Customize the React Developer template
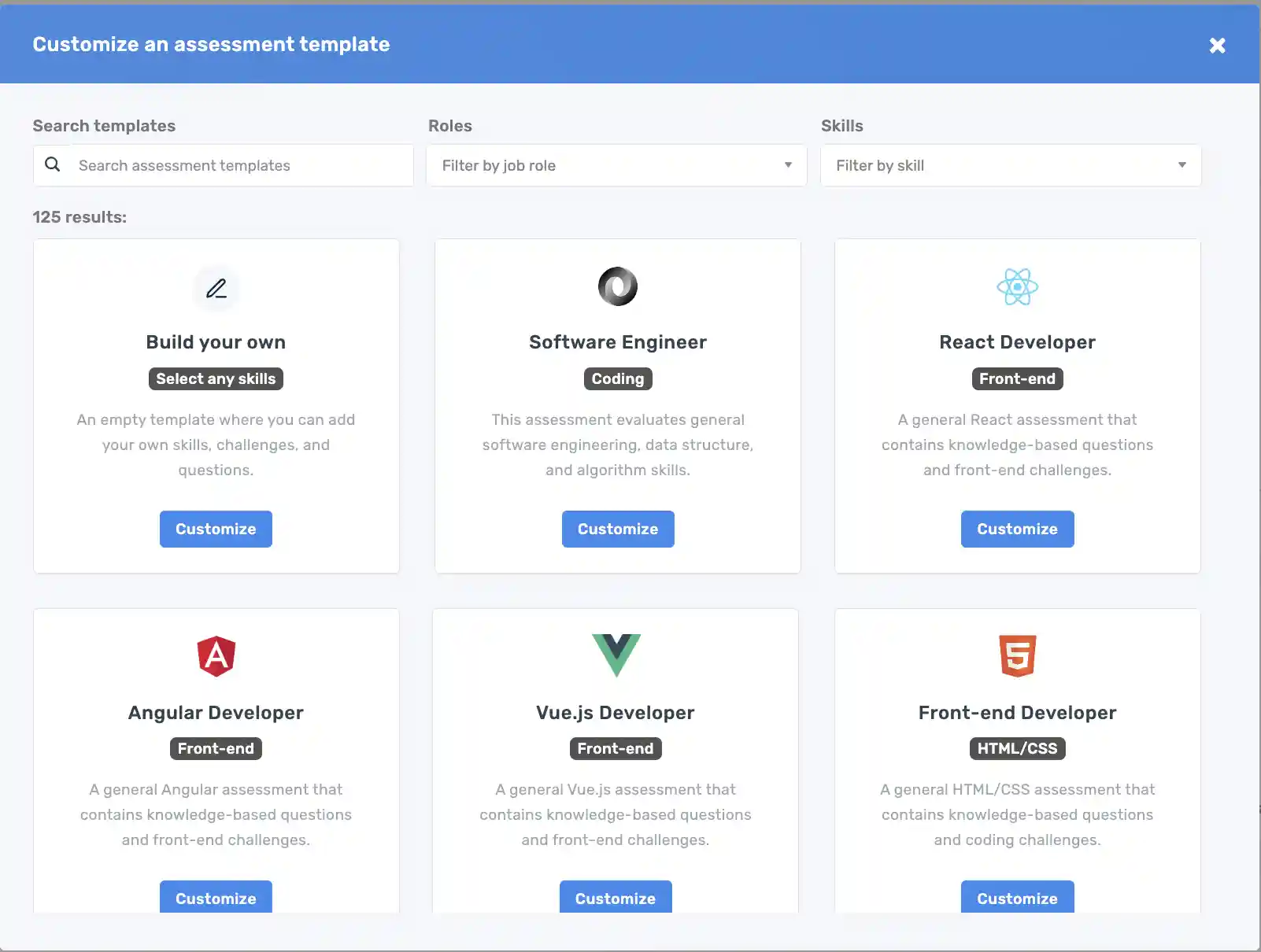The width and height of the screenshot is (1261, 952). (1017, 529)
